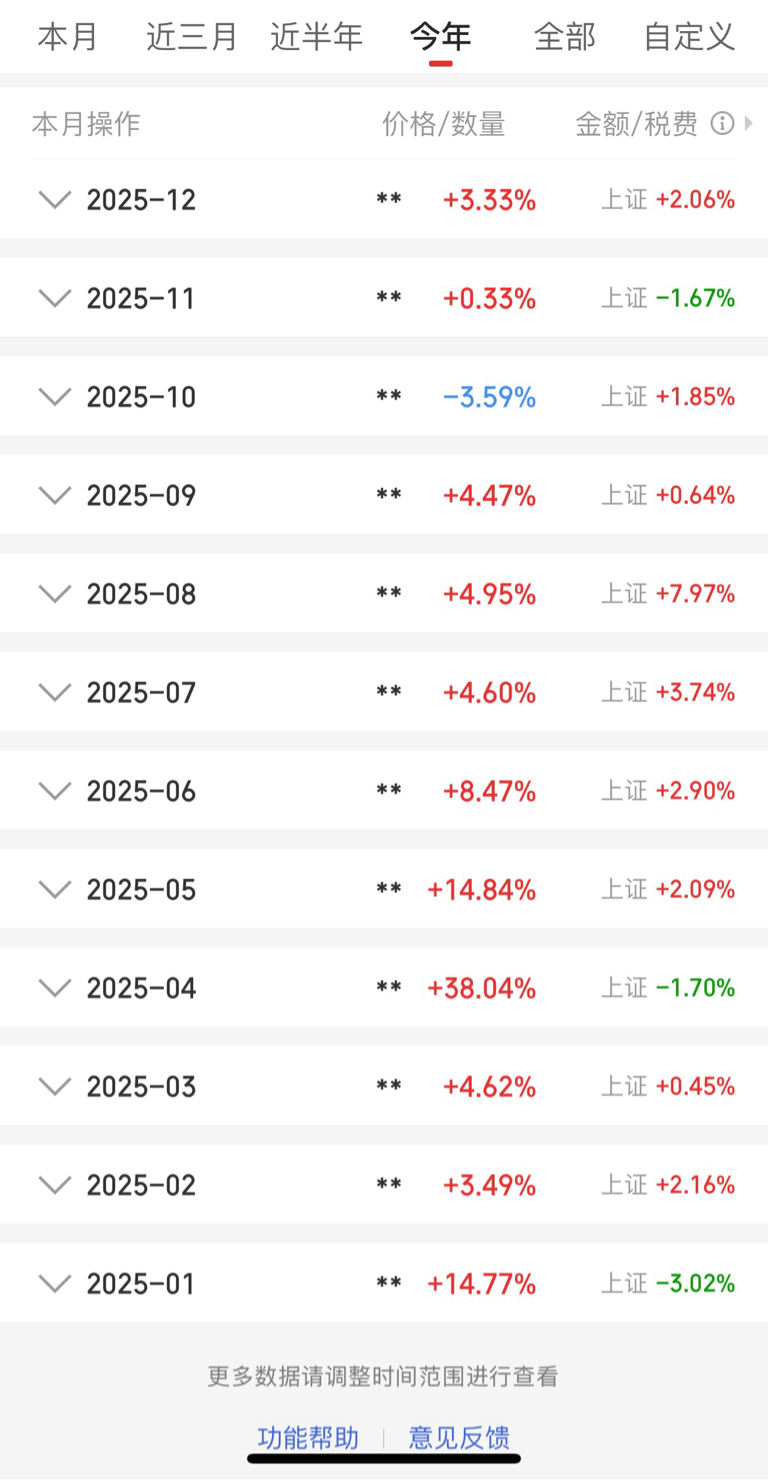
Task: Switch to the 本月 tab
Action: point(68,38)
